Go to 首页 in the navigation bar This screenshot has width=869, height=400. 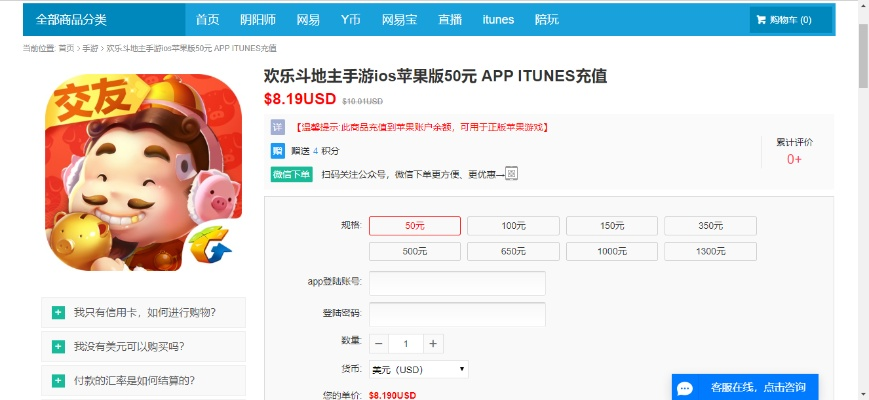(x=207, y=20)
